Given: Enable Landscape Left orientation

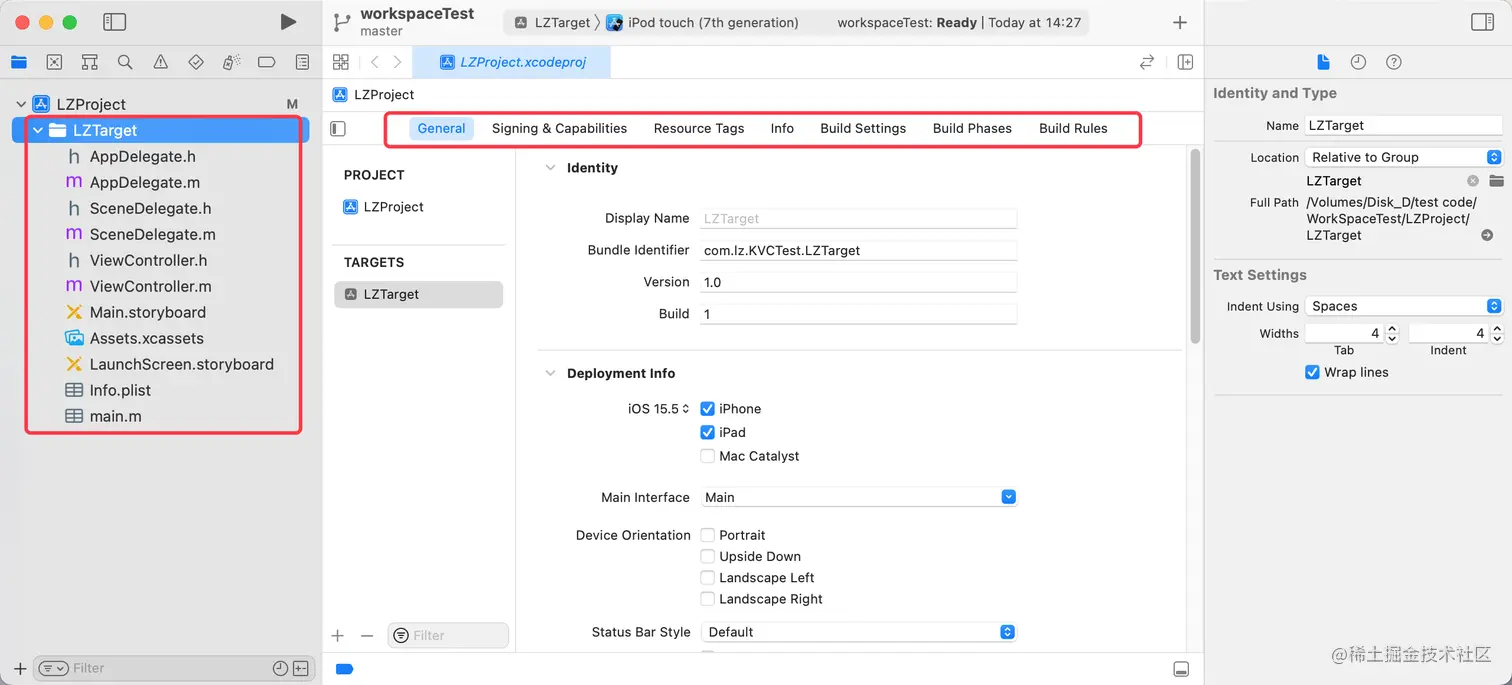Looking at the screenshot, I should coord(708,578).
